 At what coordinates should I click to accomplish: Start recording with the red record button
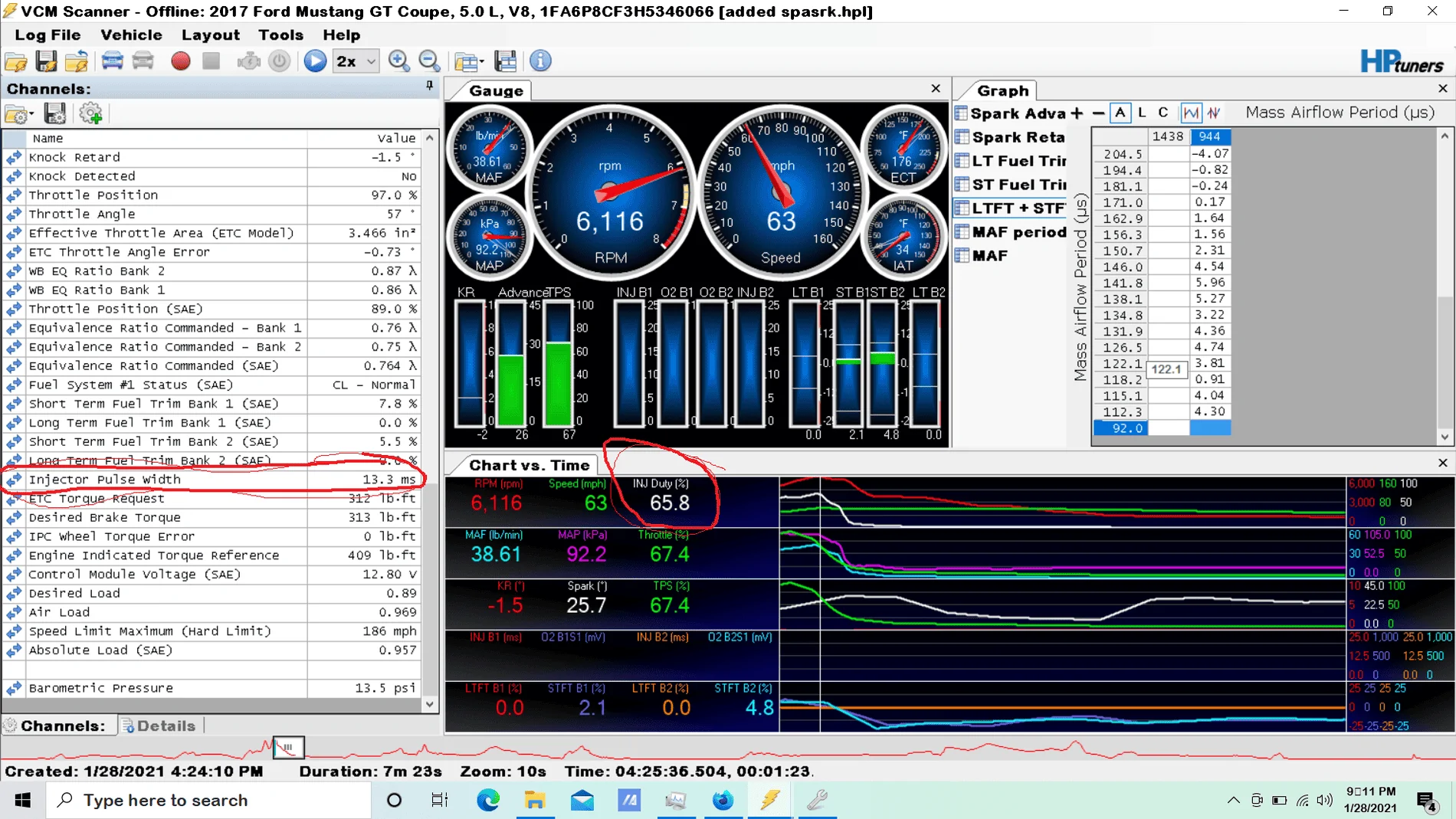(181, 61)
